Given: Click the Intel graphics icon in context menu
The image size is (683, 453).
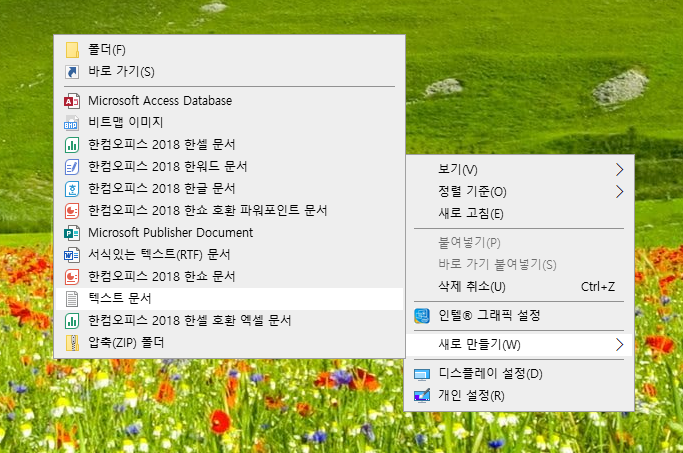Looking at the screenshot, I should coord(422,315).
